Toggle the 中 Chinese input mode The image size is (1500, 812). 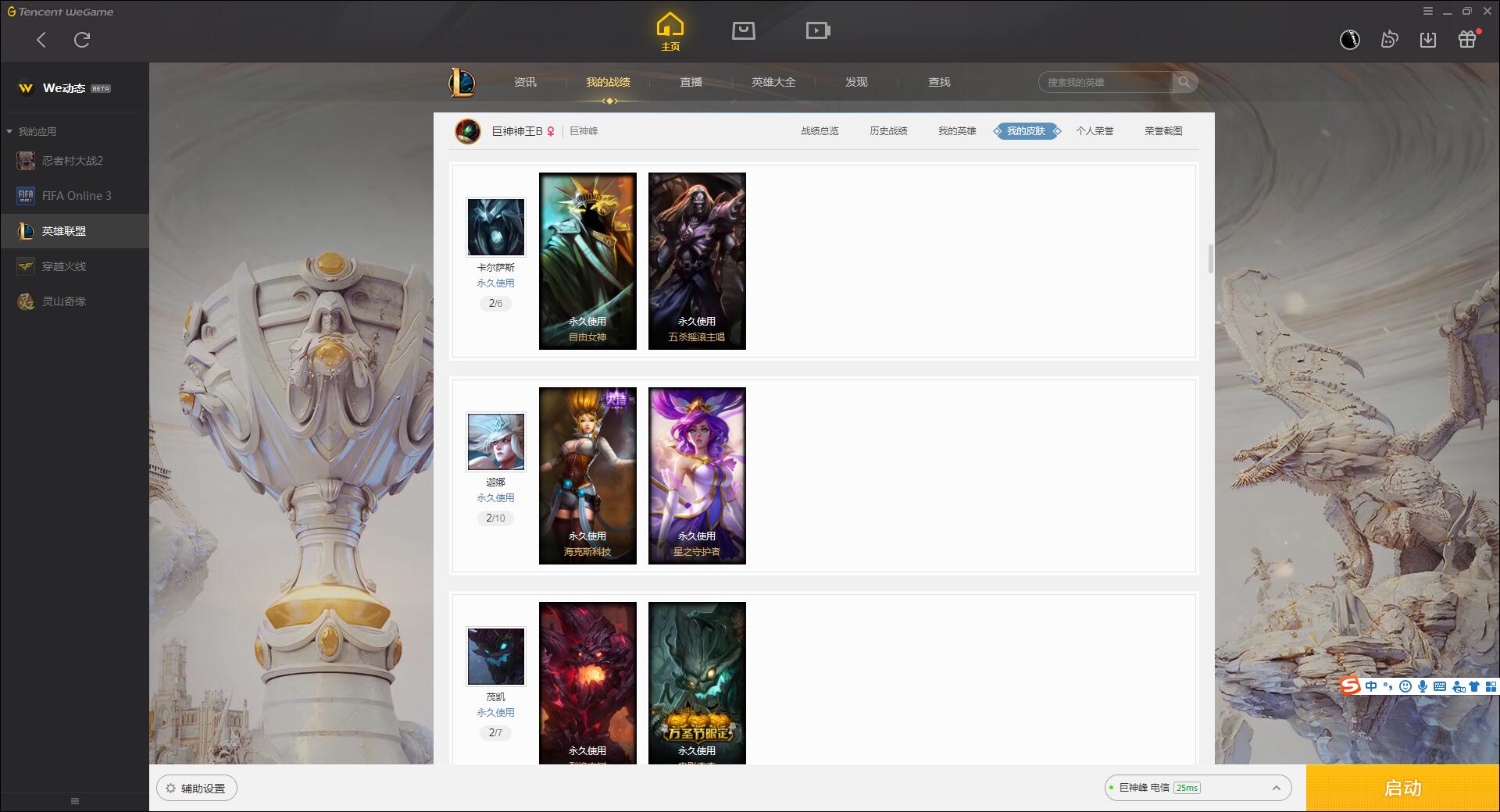coord(1371,686)
